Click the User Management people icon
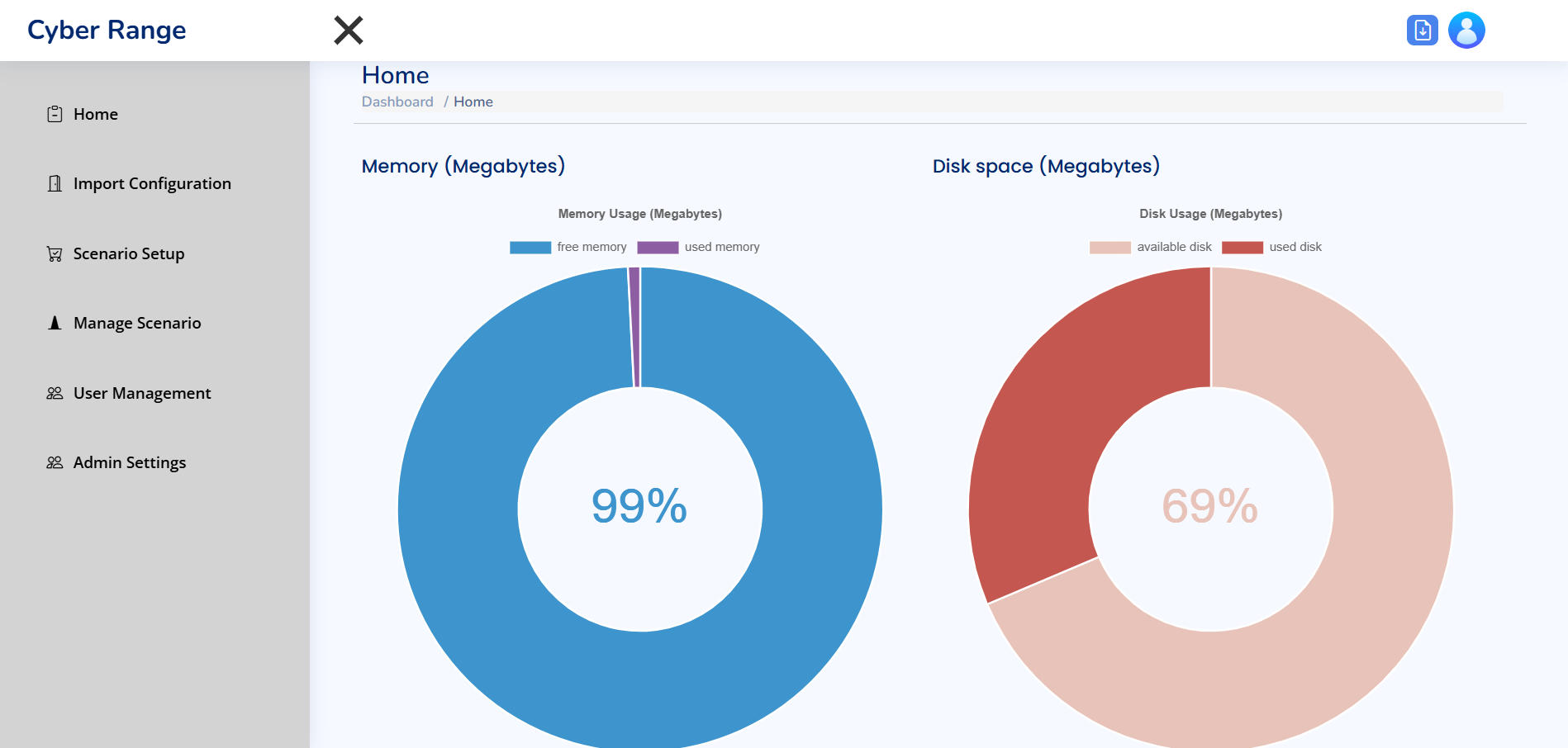This screenshot has height=748, width=1568. (55, 393)
